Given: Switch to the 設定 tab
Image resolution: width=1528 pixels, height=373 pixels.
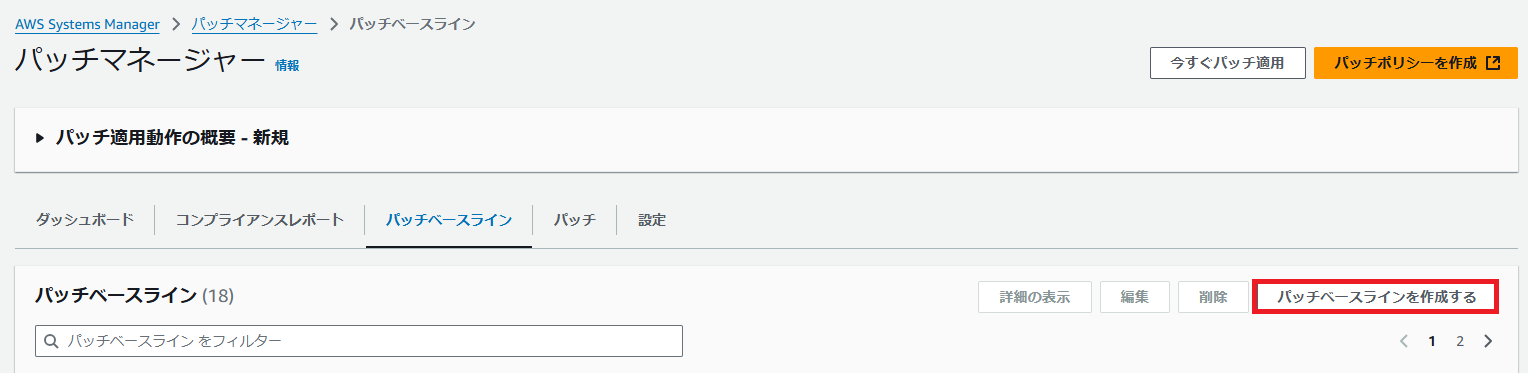Looking at the screenshot, I should click(652, 220).
